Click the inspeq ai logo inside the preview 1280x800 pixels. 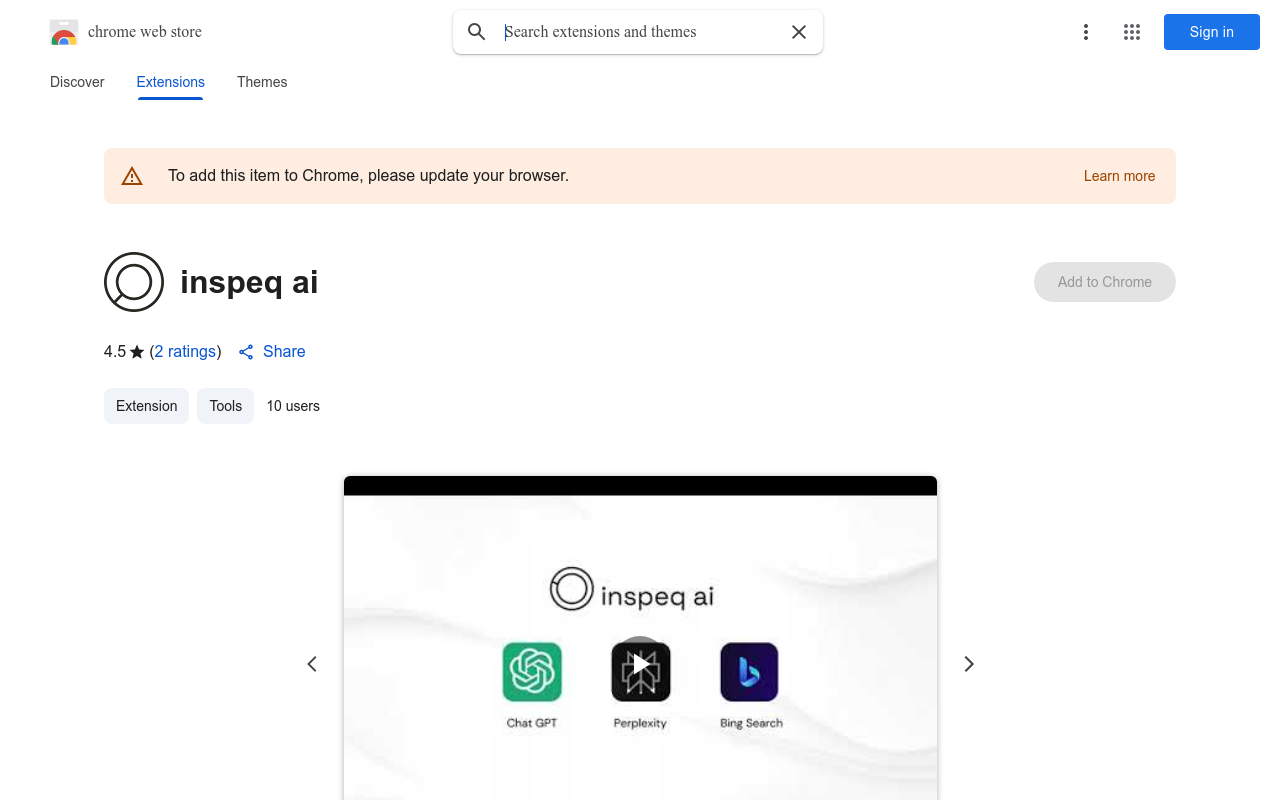pyautogui.click(x=632, y=590)
